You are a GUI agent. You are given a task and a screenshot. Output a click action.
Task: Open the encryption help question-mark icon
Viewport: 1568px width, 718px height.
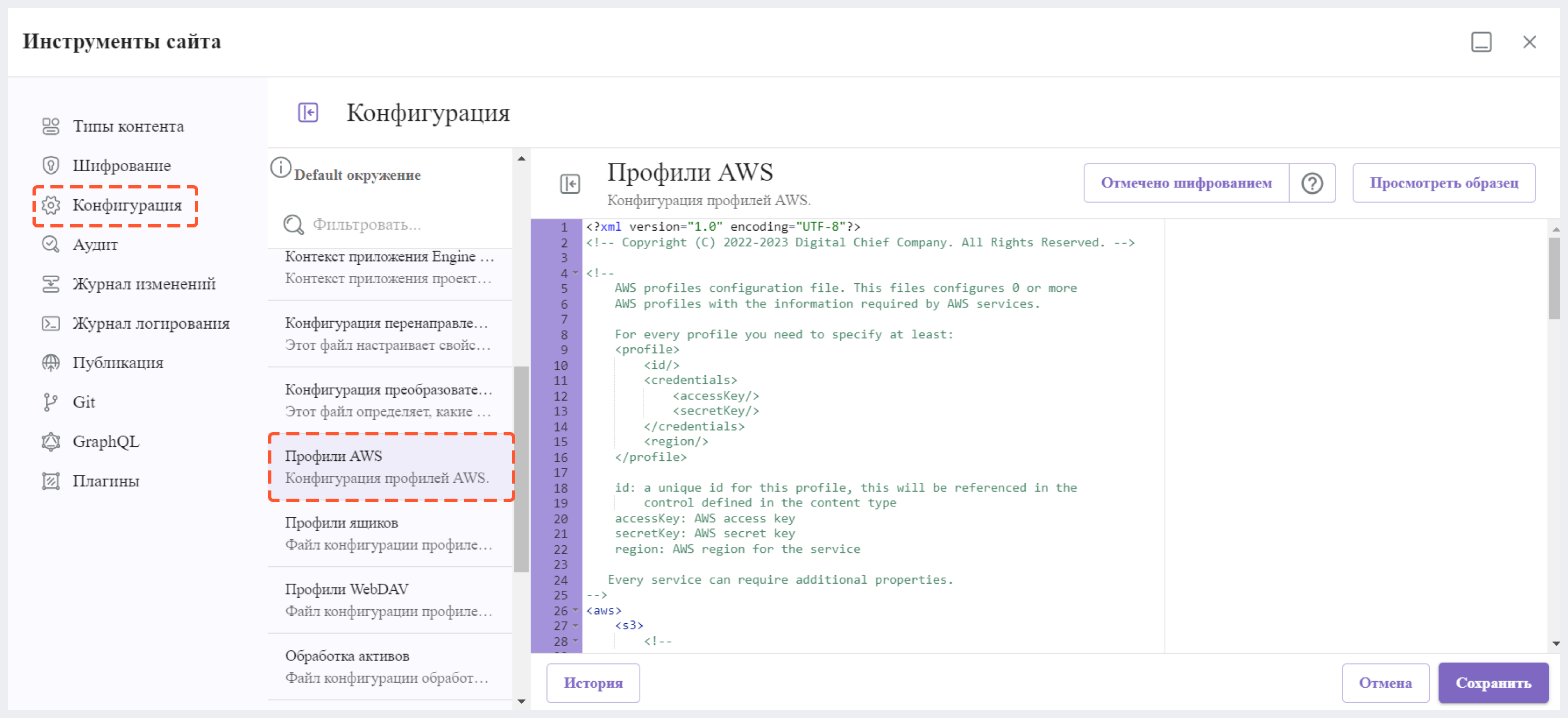click(x=1312, y=183)
